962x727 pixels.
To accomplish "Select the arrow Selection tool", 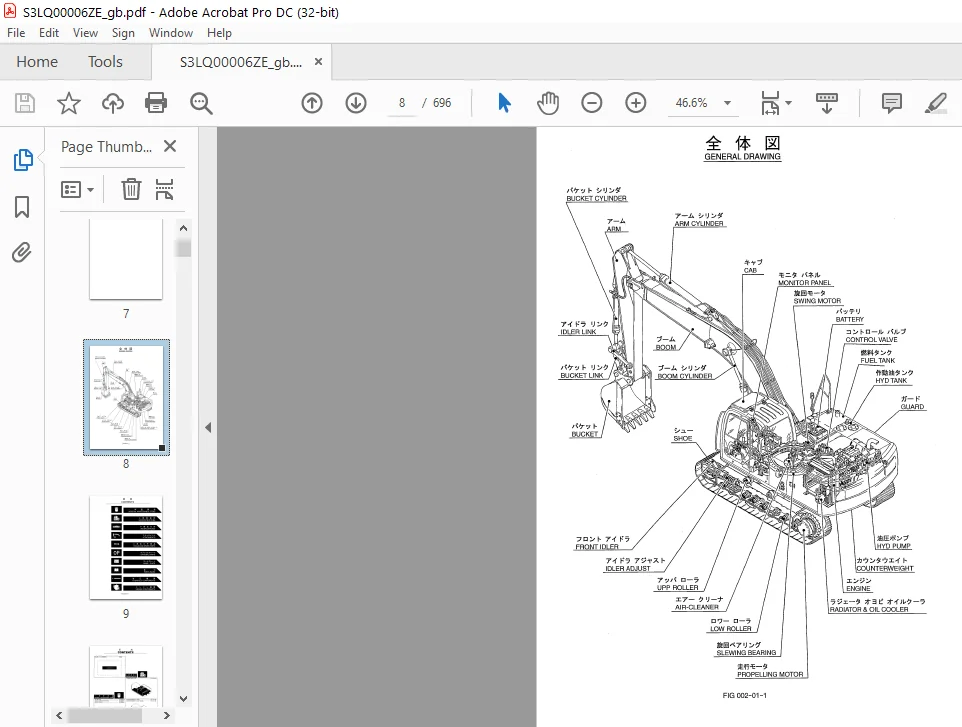I will tap(504, 103).
